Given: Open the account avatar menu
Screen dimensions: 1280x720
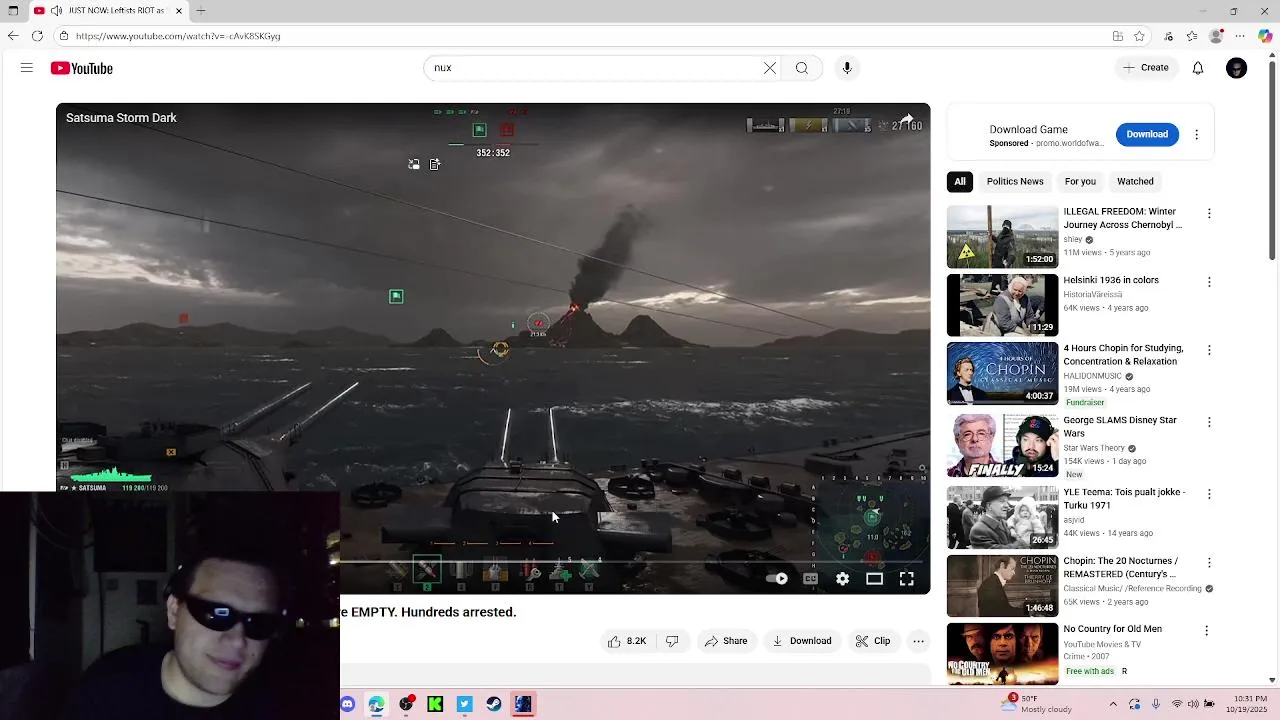Looking at the screenshot, I should pos(1237,68).
